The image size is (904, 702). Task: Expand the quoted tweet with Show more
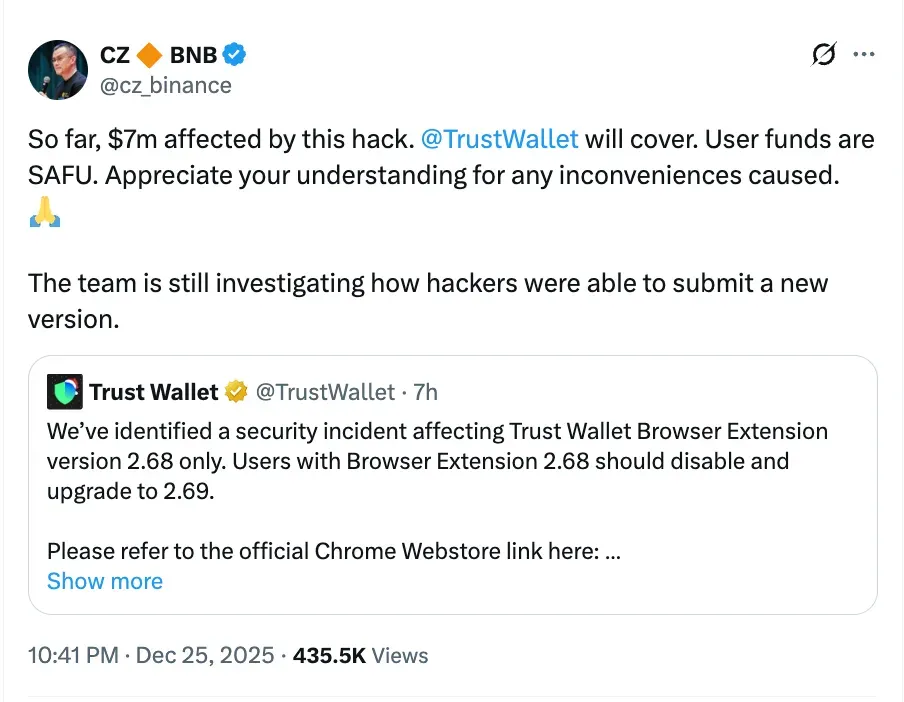point(104,581)
